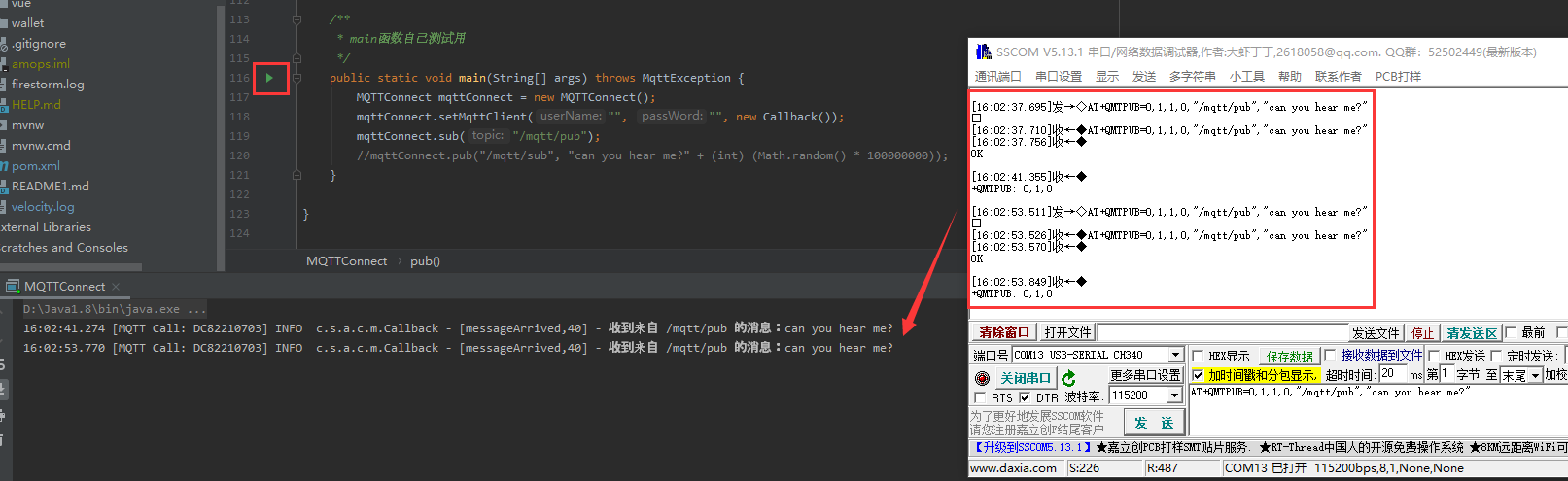Click the 第 1 字节 input field
The height and width of the screenshot is (481, 1568).
pos(1446,374)
